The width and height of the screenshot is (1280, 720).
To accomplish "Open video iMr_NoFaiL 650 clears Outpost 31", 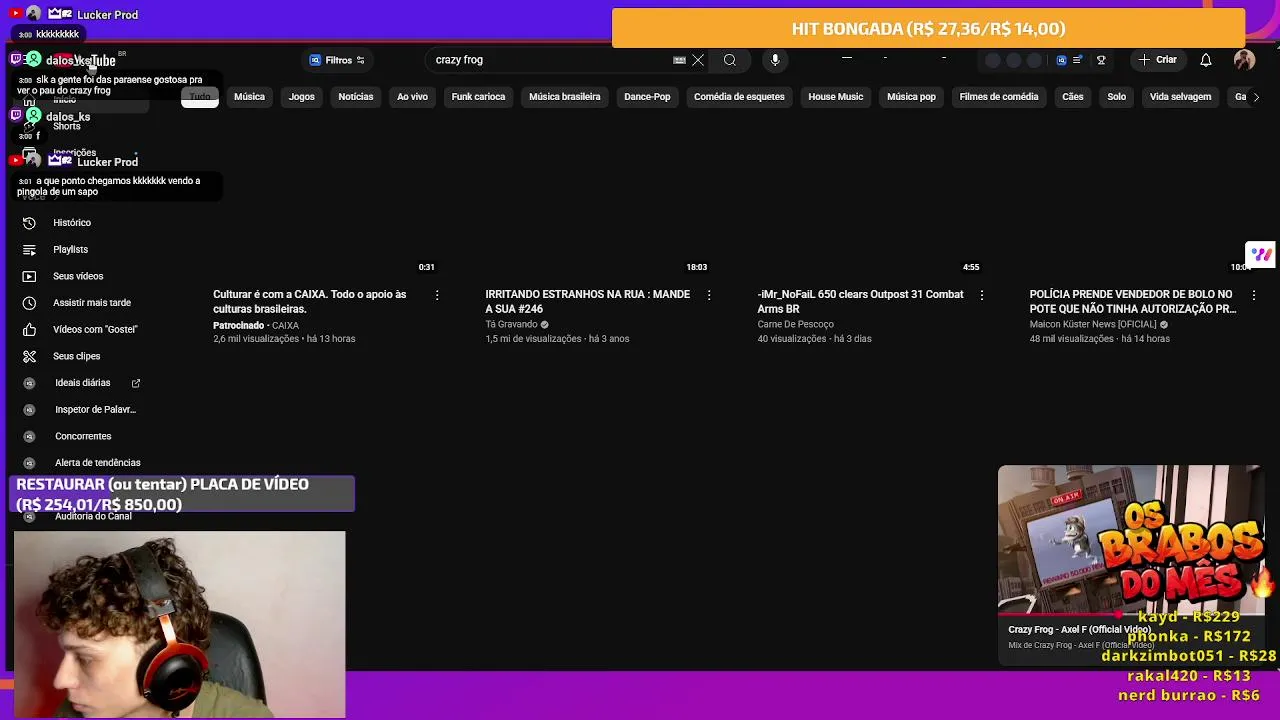I will click(860, 301).
